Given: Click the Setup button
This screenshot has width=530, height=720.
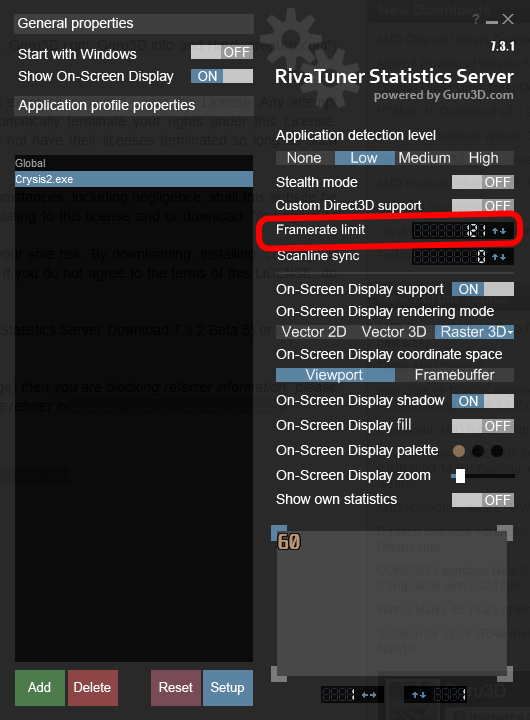Looking at the screenshot, I should point(227,687).
